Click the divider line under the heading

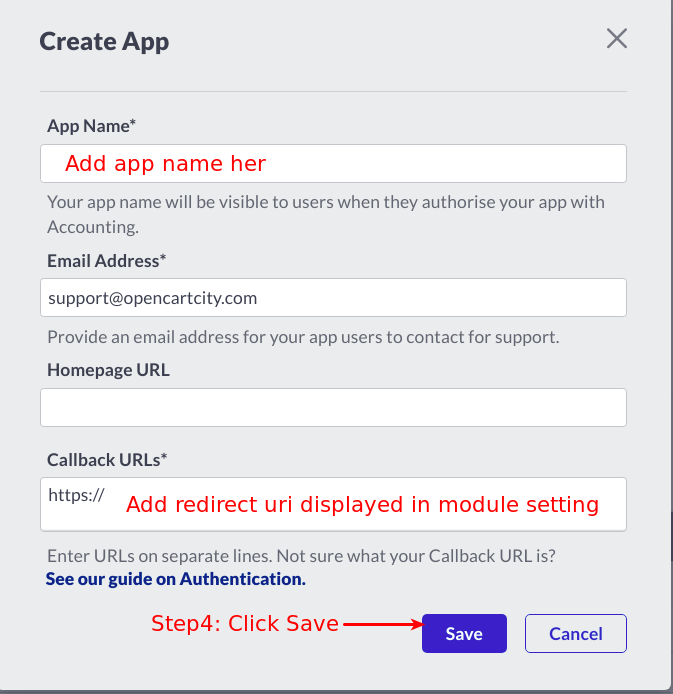(333, 92)
